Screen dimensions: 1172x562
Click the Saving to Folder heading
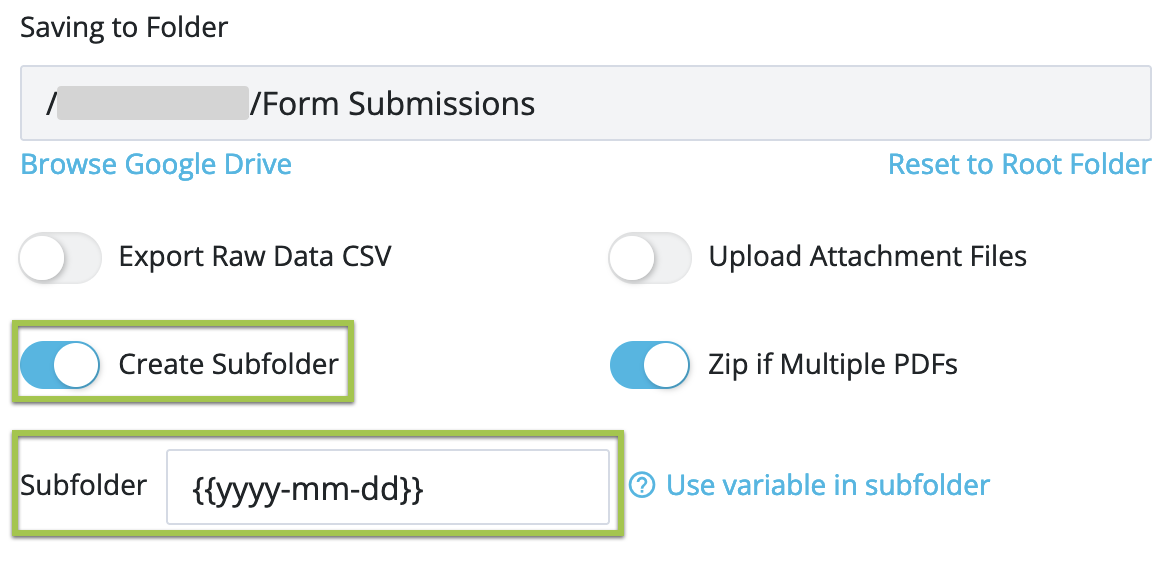point(124,27)
